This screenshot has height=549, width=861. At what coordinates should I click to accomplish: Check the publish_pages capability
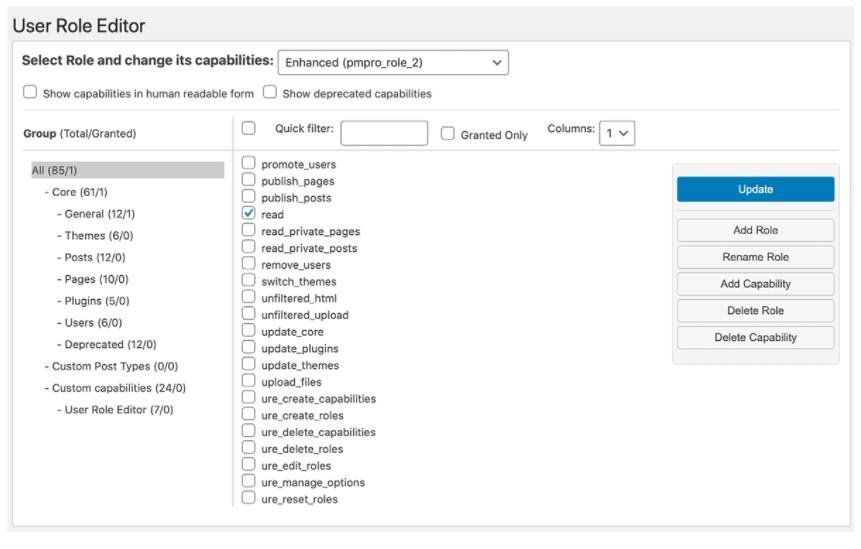249,180
